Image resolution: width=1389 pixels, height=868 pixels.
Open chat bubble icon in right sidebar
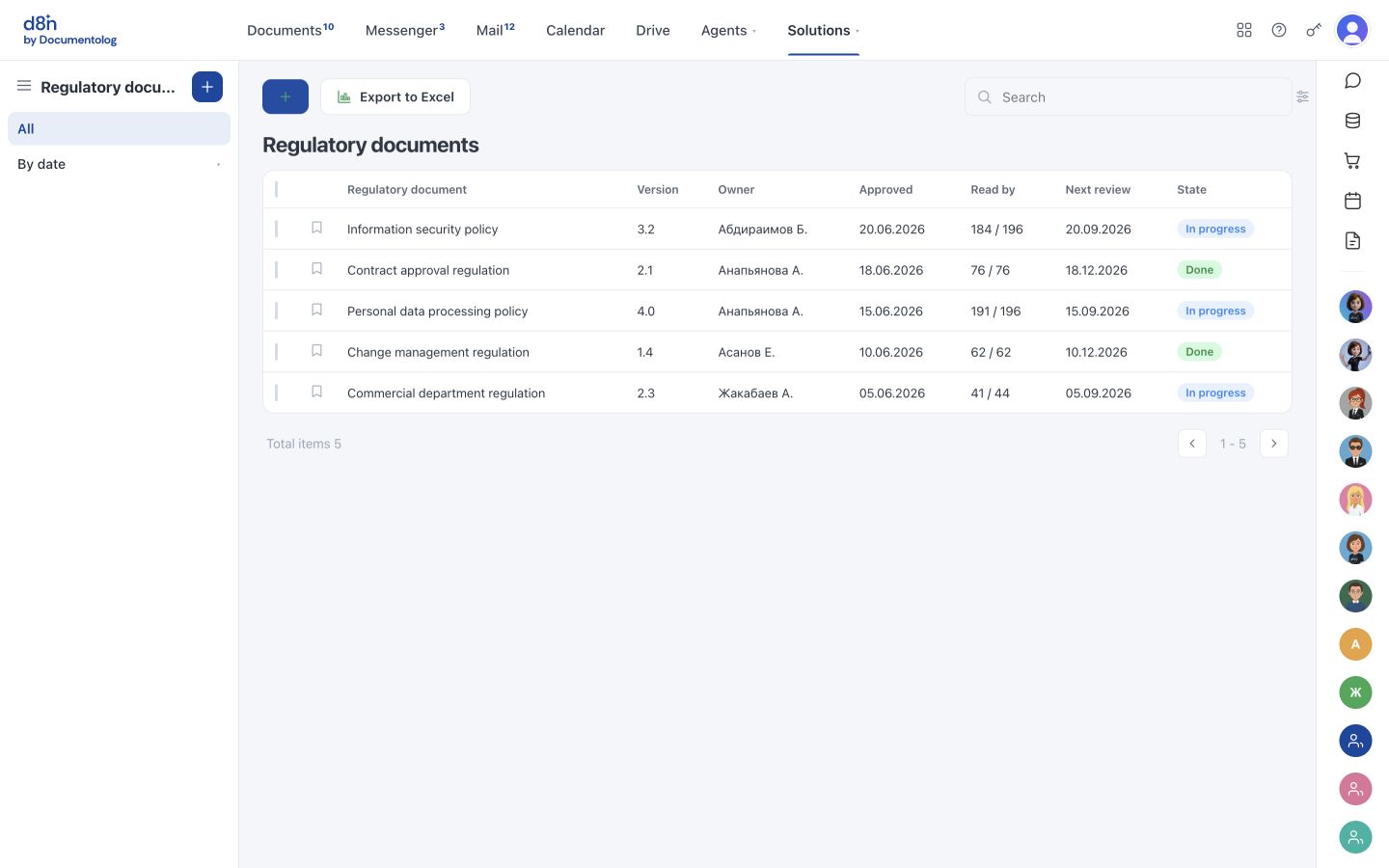pyautogui.click(x=1353, y=80)
